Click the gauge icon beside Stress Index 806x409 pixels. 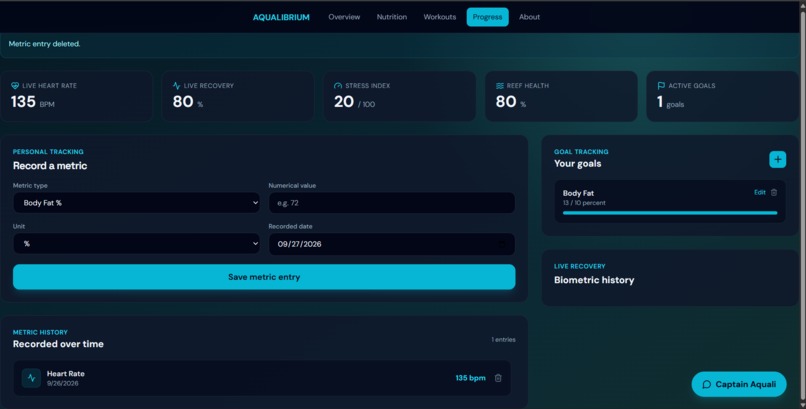coord(338,86)
